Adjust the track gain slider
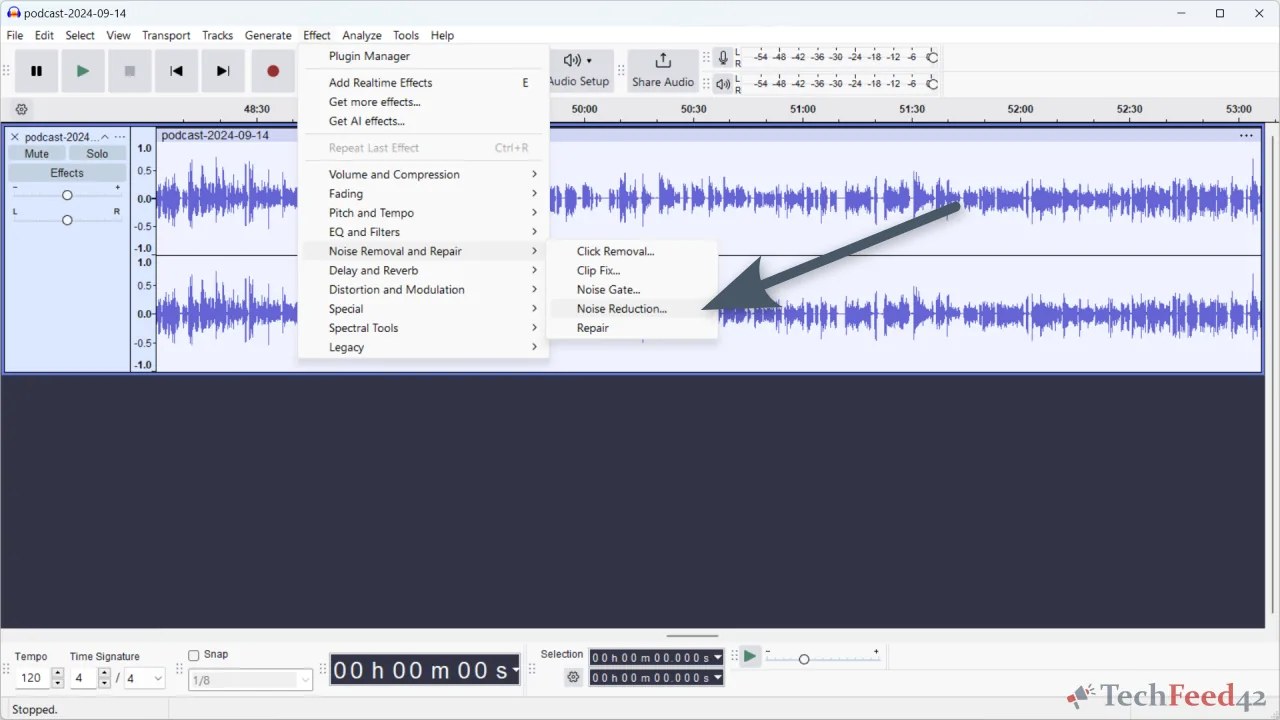Screen dimensions: 1280x720 coord(67,195)
